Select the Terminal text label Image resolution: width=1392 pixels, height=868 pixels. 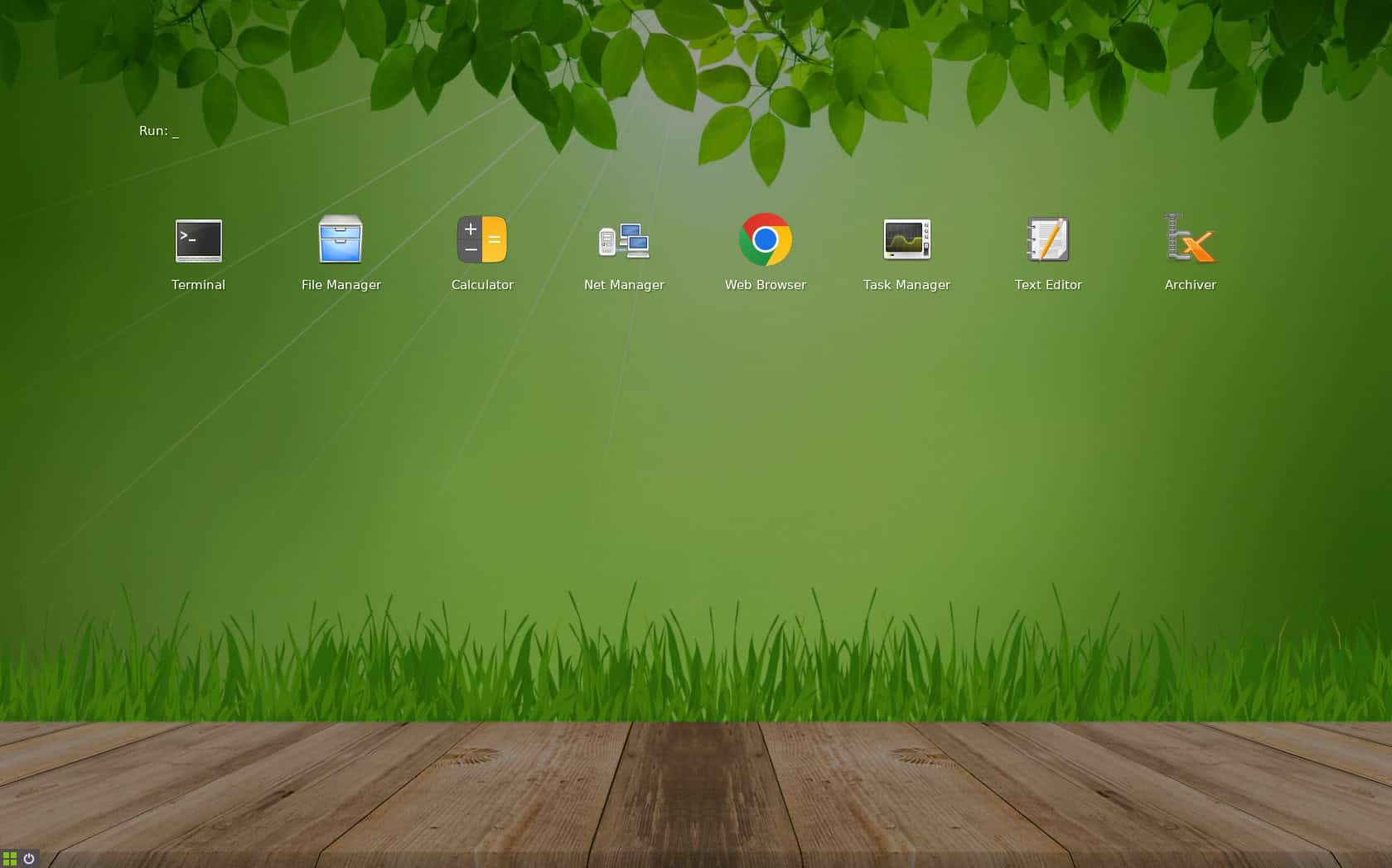coord(198,285)
